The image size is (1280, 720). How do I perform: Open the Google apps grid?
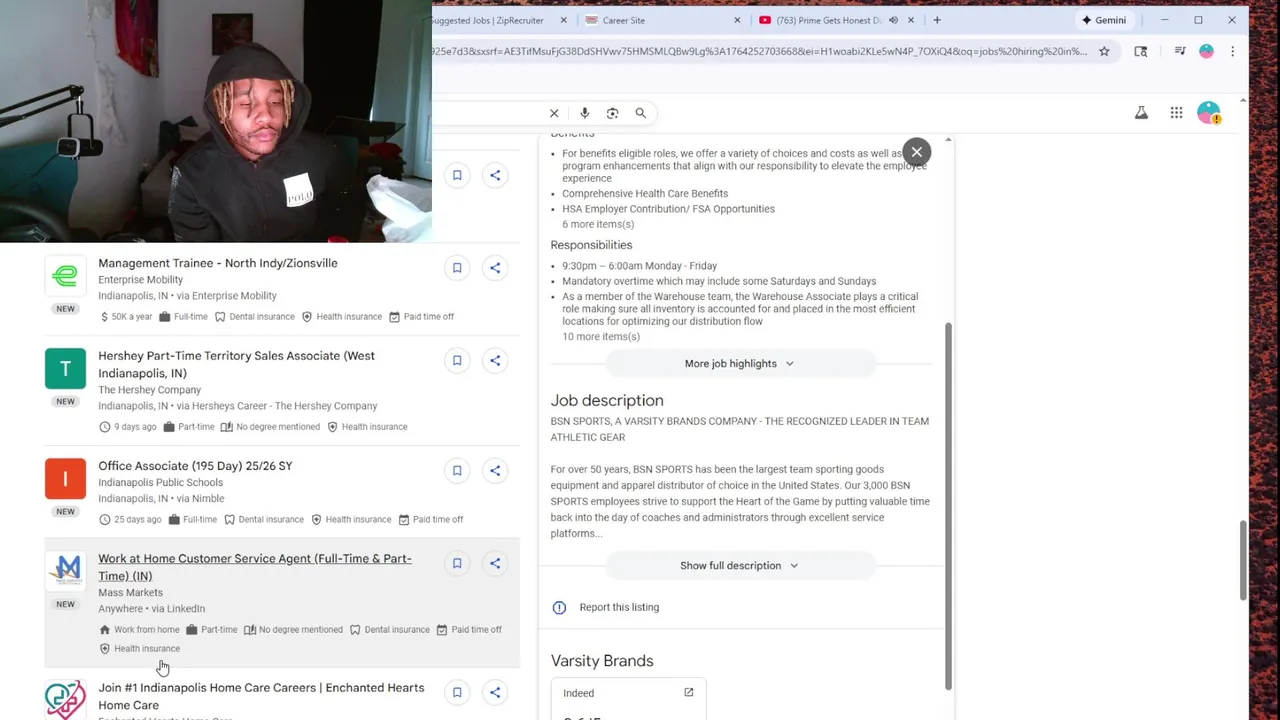click(1176, 113)
